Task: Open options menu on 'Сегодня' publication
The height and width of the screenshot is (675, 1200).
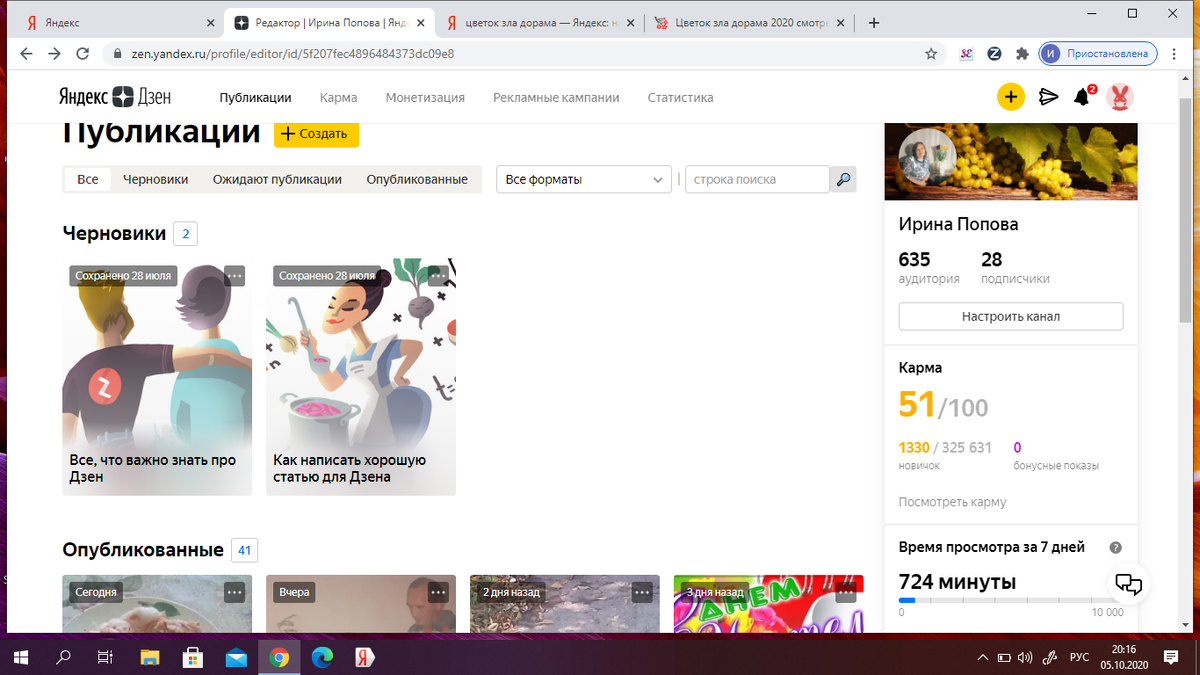Action: (234, 592)
